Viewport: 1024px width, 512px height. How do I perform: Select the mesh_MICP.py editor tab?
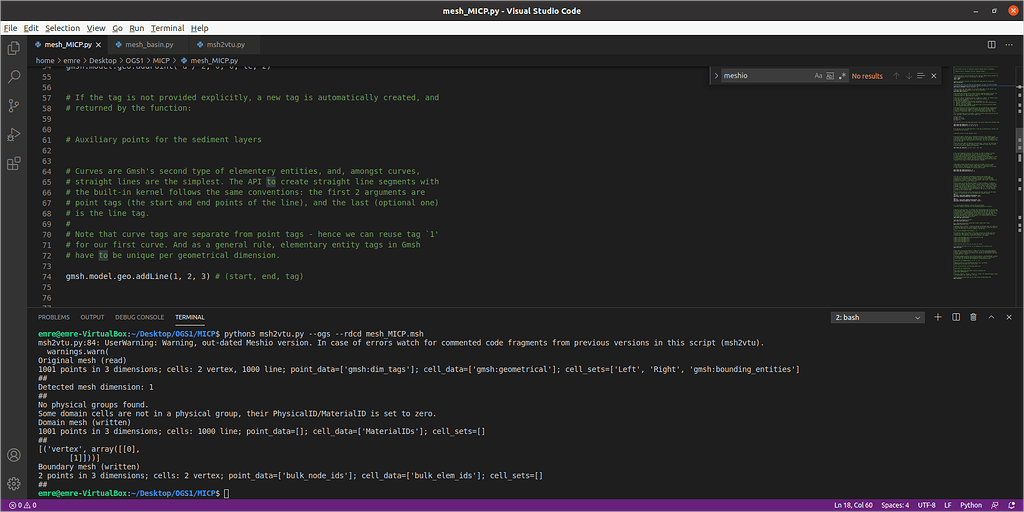(x=67, y=45)
